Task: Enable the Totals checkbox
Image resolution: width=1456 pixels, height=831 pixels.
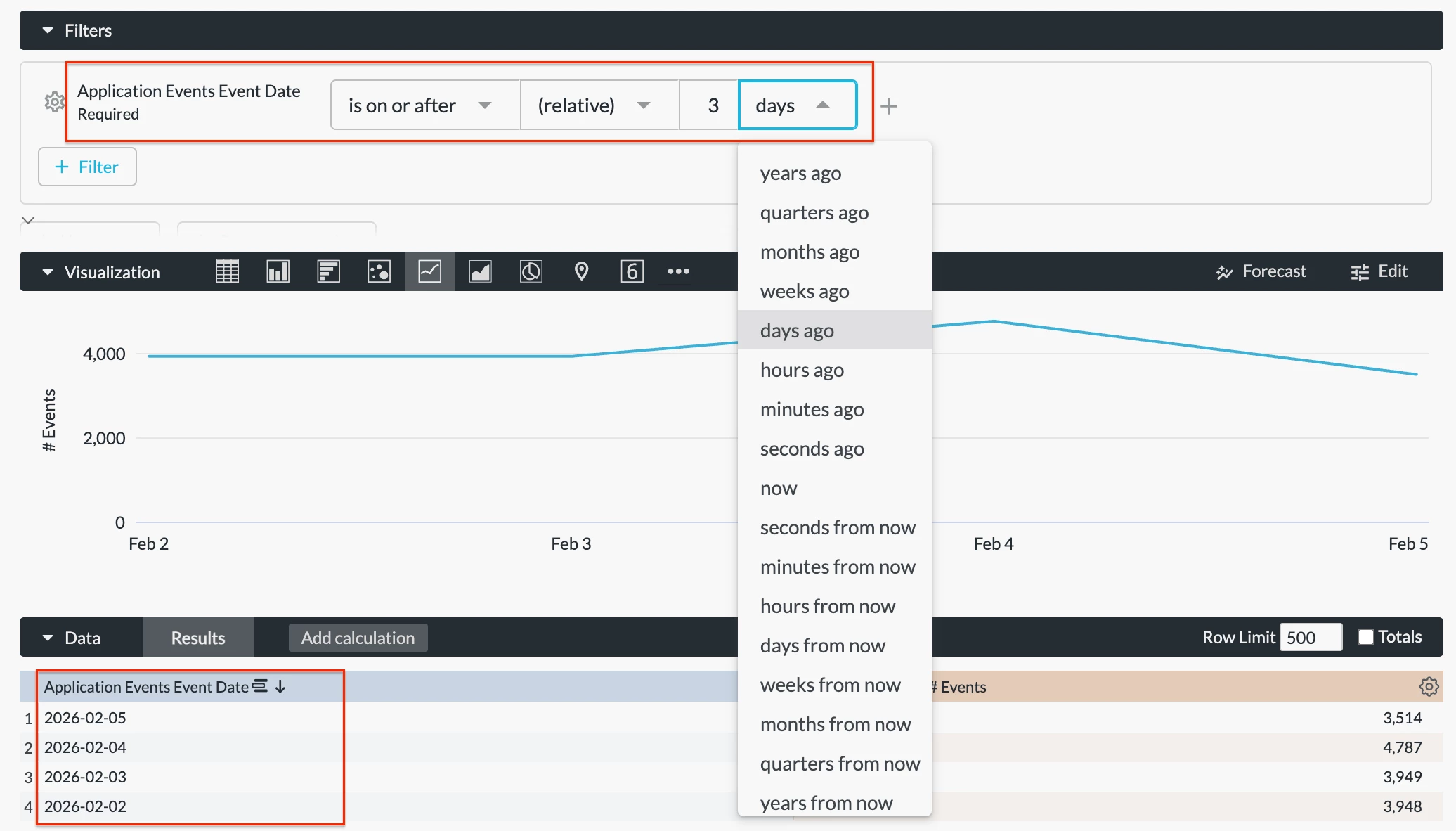Action: pyautogui.click(x=1365, y=637)
